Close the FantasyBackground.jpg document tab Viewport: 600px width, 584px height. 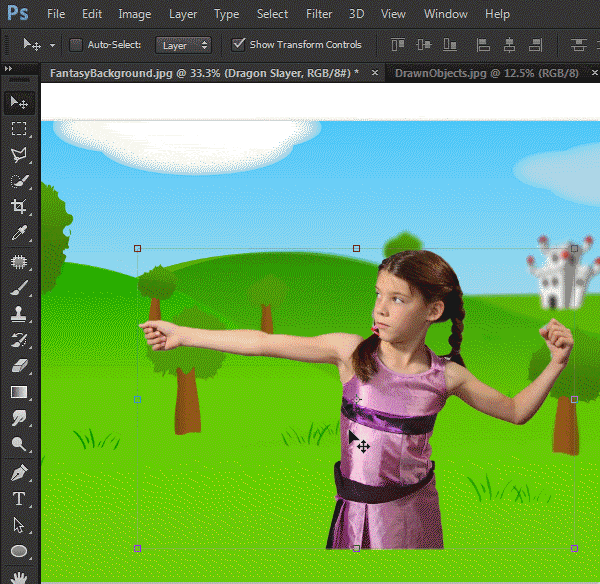(375, 72)
